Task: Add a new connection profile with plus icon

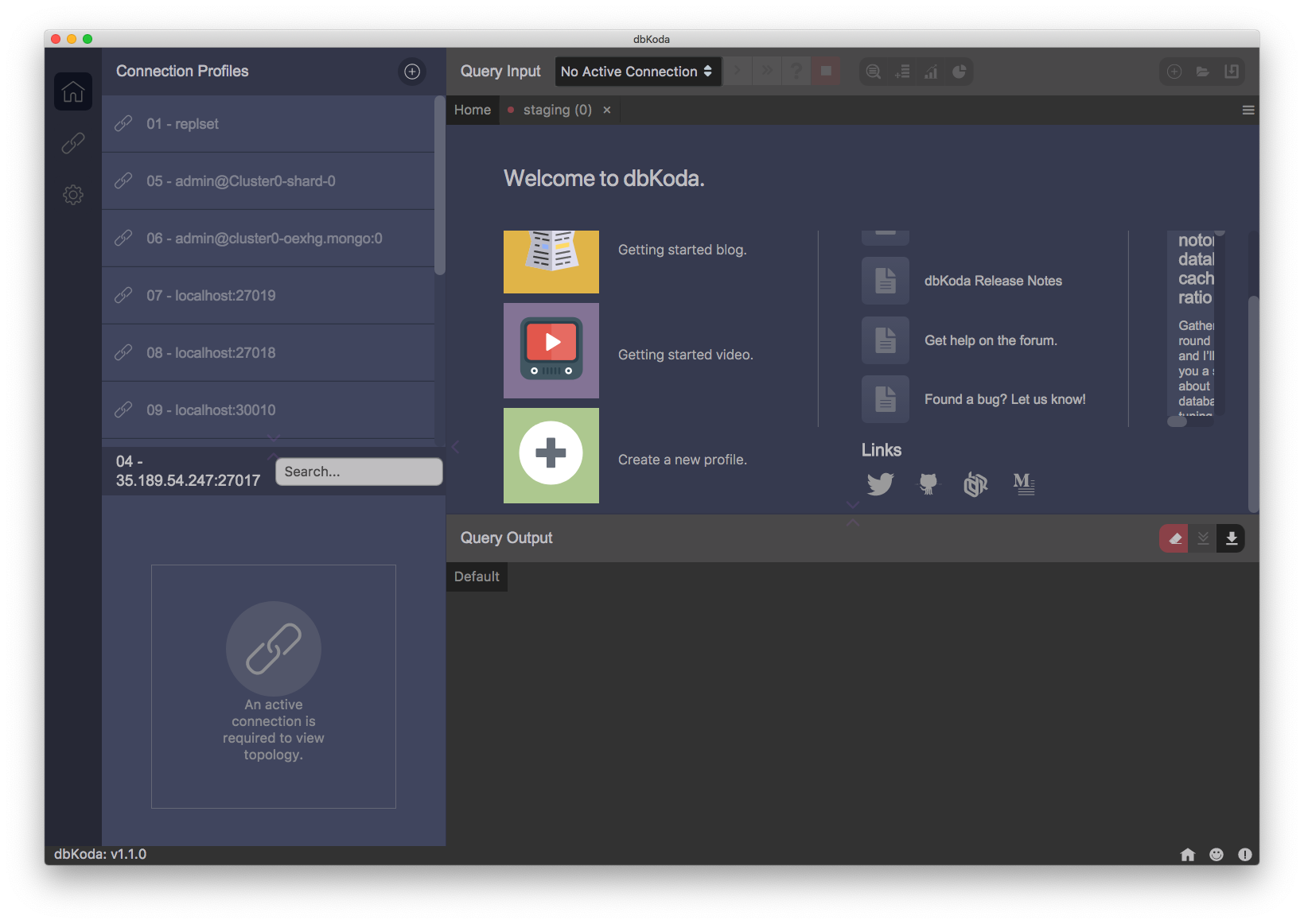Action: [412, 72]
